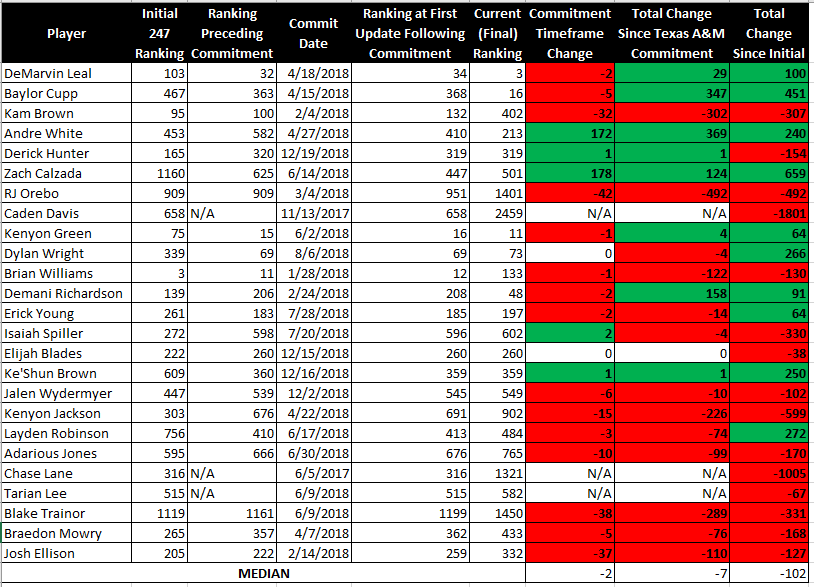
Task: Select the 'Erick Young' player cell
Action: tap(66, 313)
